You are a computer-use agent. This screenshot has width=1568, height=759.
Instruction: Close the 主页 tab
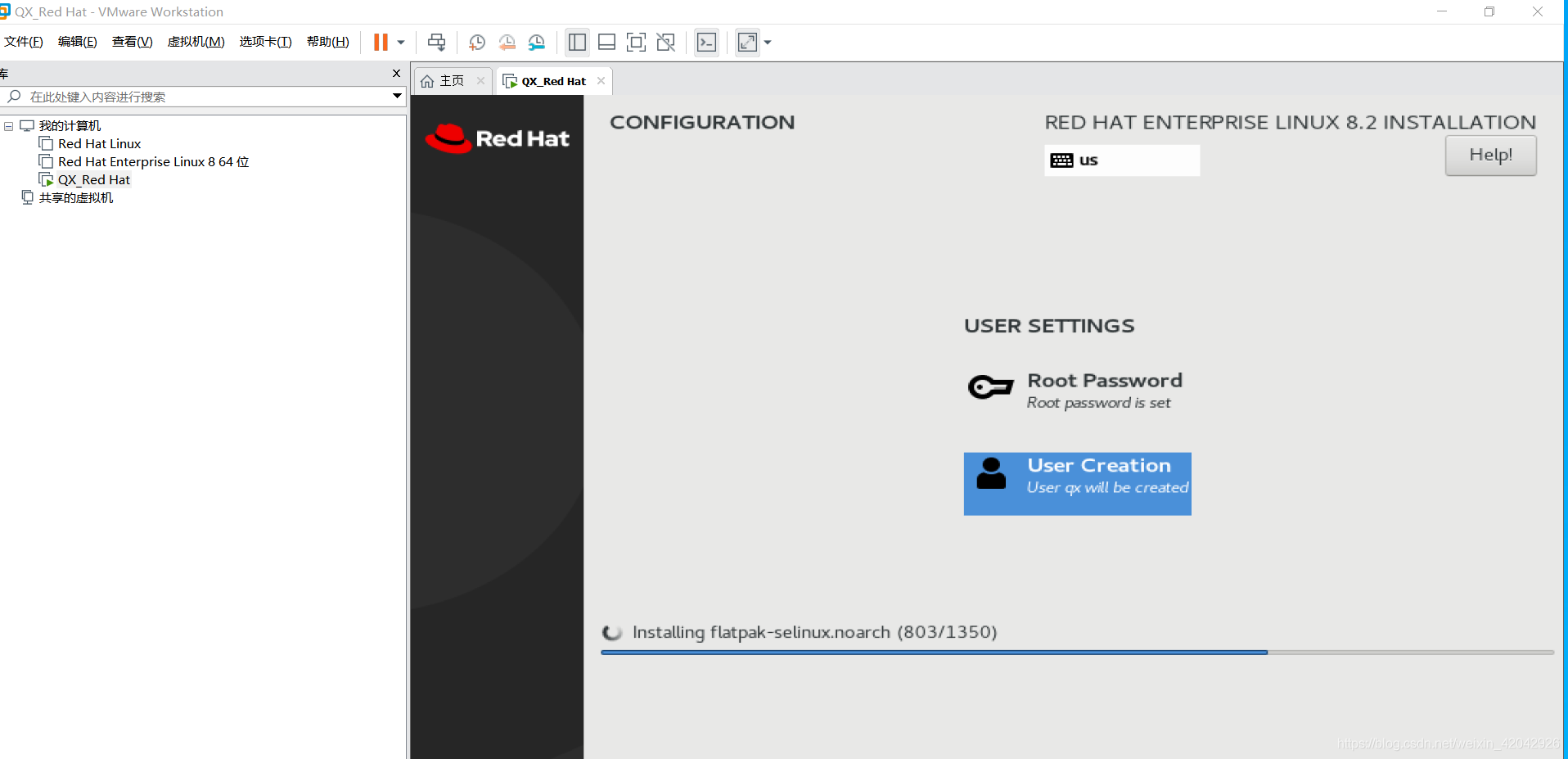pos(481,80)
